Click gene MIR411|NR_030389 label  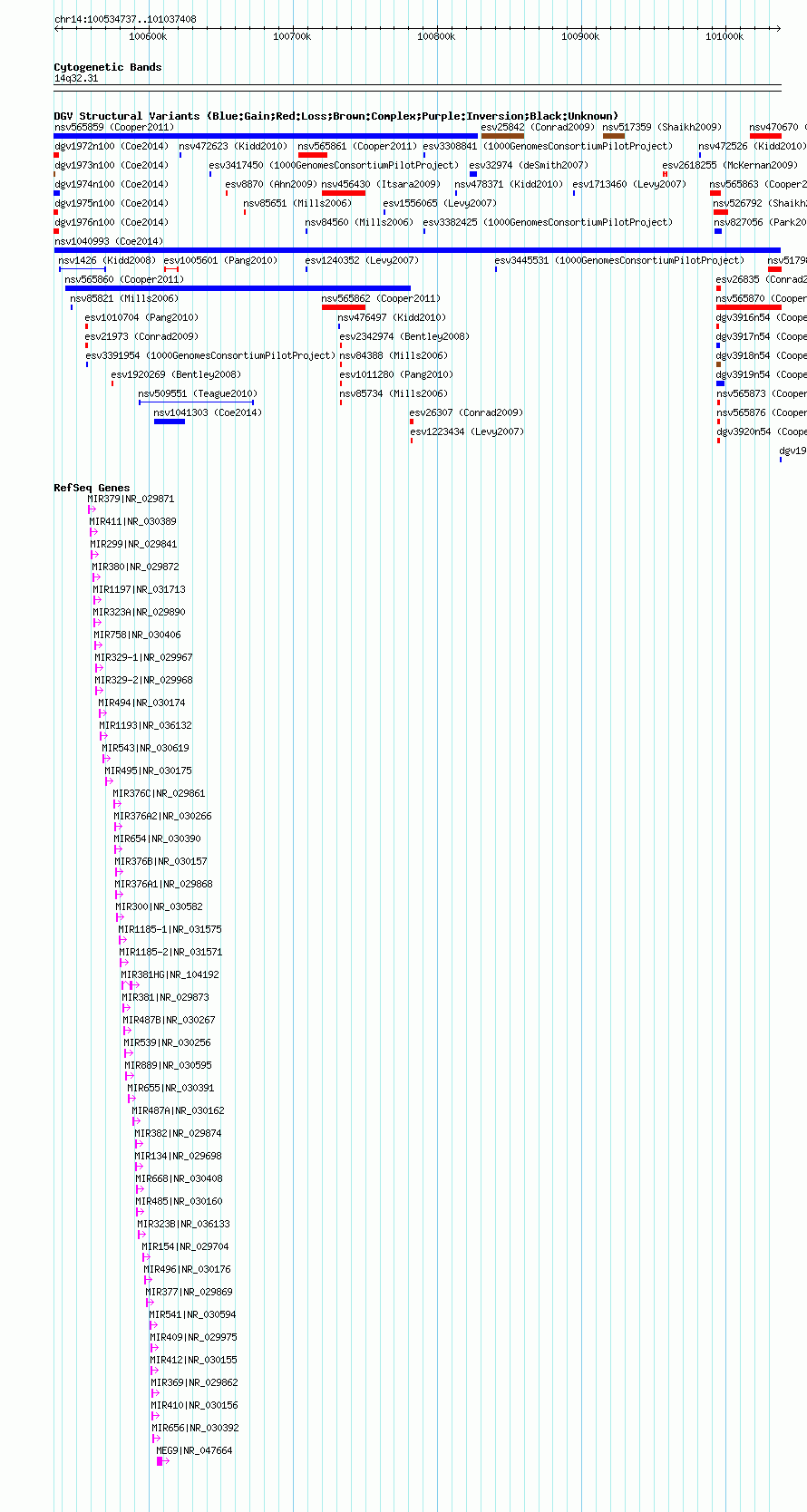(x=132, y=521)
